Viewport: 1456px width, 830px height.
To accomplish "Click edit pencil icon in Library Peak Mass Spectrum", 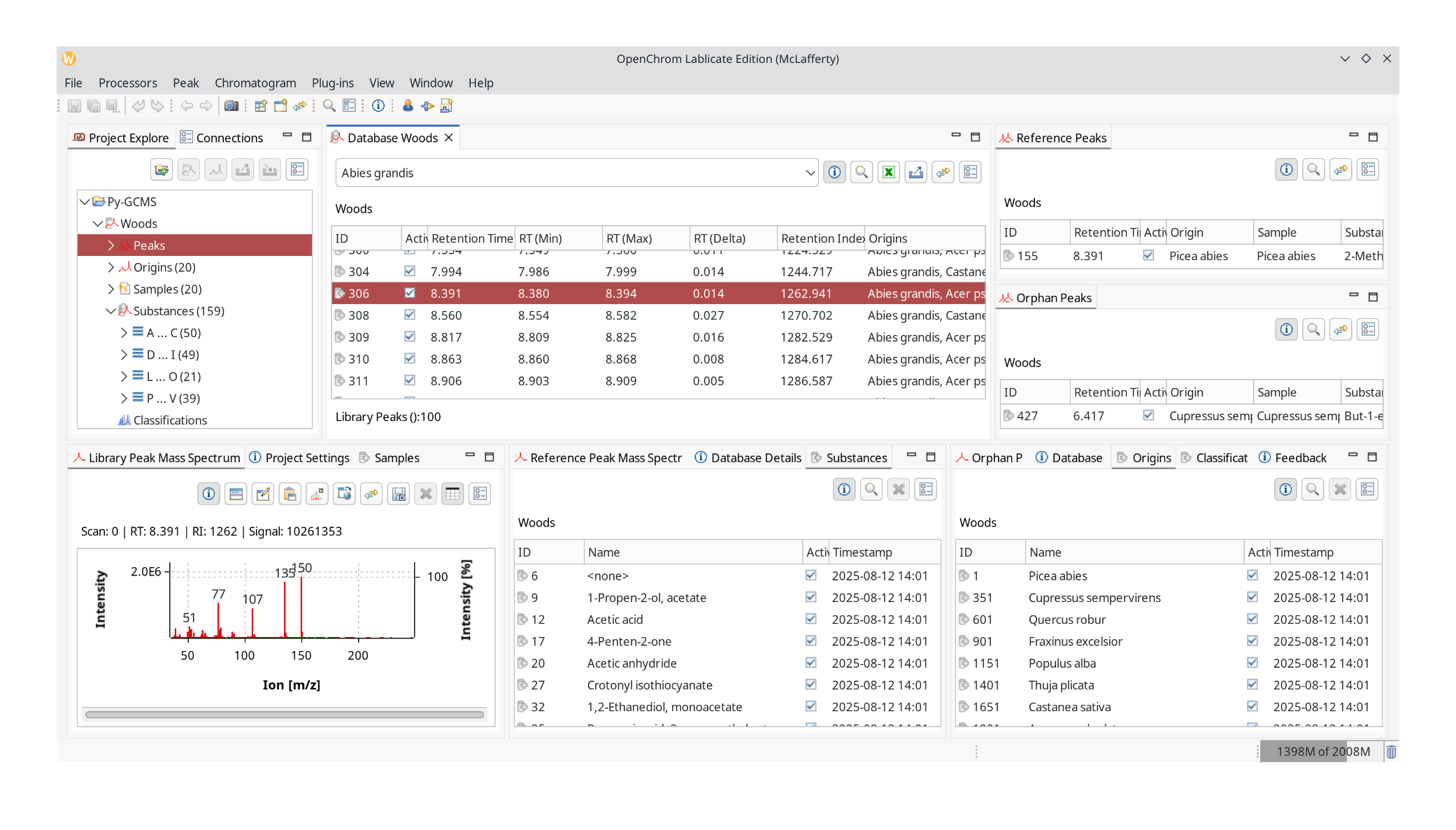I will pos(263,494).
